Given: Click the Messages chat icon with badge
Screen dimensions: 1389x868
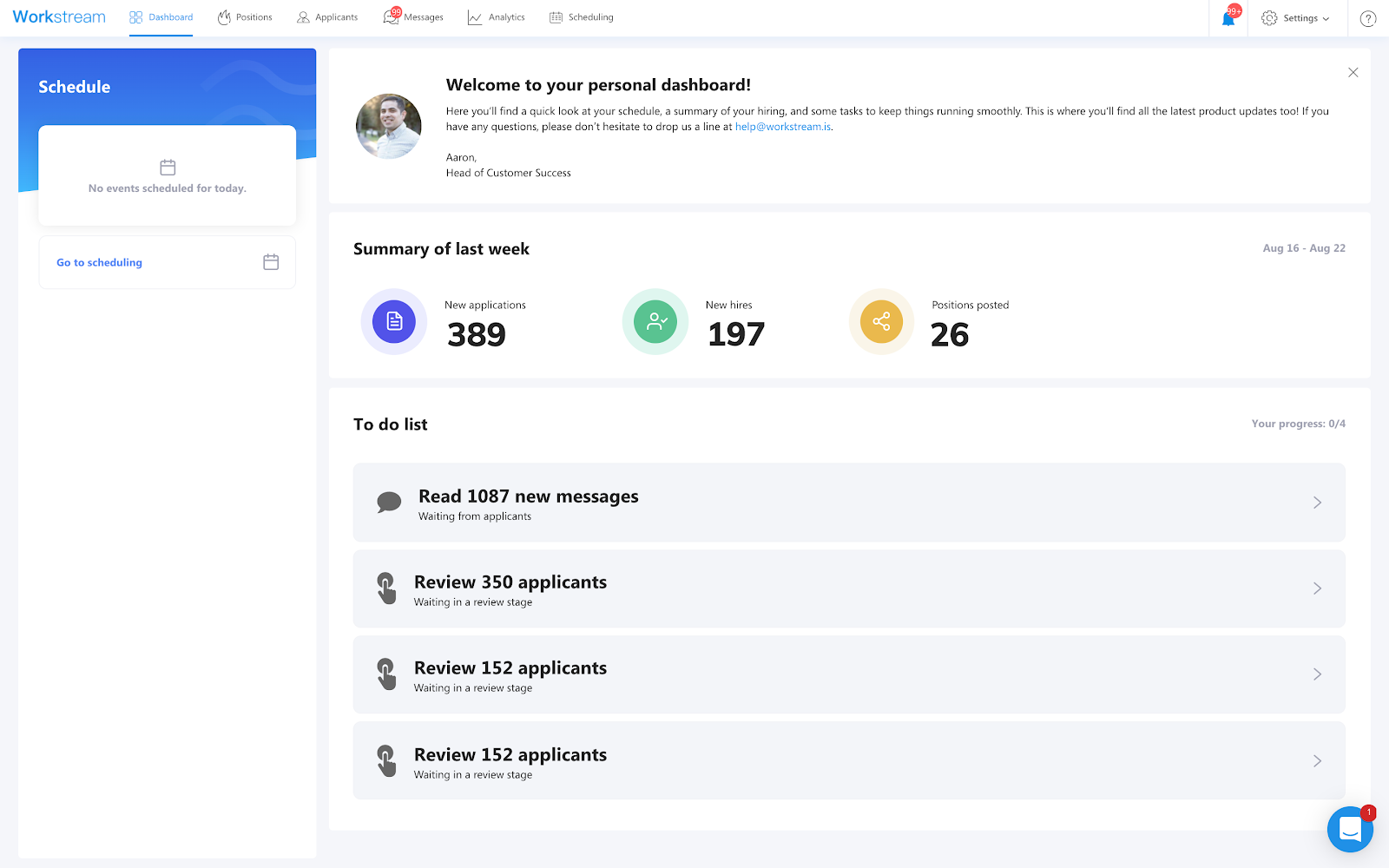Looking at the screenshot, I should click(x=392, y=16).
